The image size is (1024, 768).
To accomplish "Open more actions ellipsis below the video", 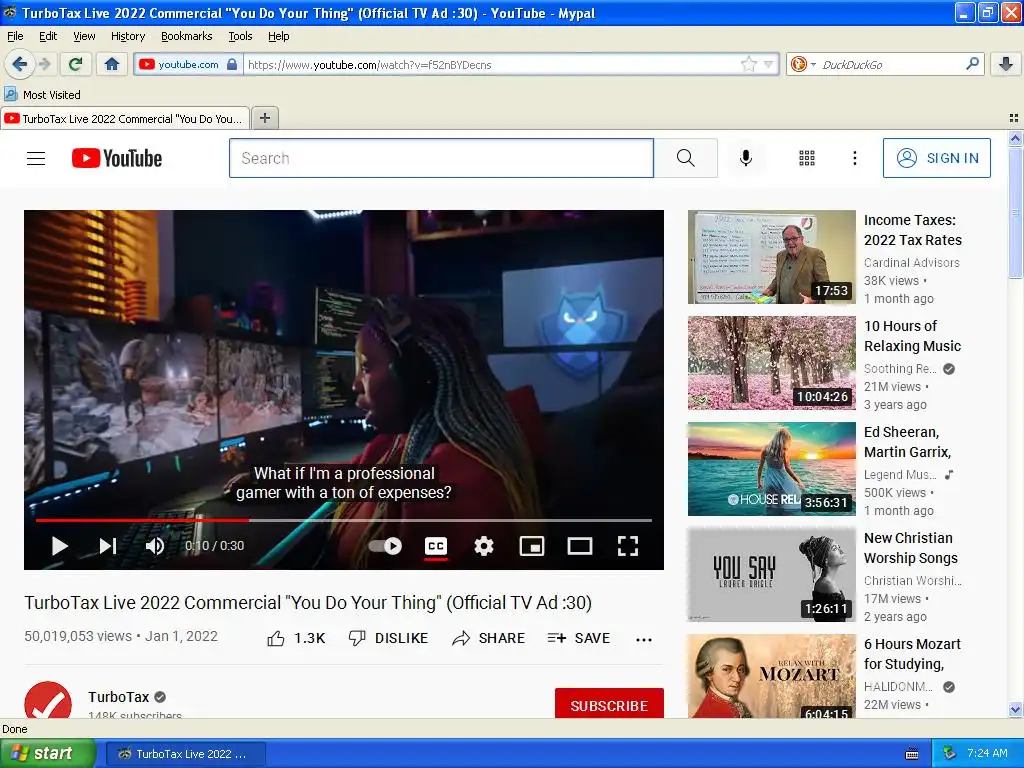I will click(x=643, y=639).
